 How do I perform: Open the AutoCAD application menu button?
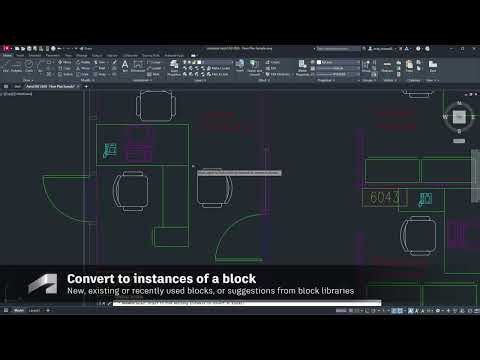coord(7,49)
